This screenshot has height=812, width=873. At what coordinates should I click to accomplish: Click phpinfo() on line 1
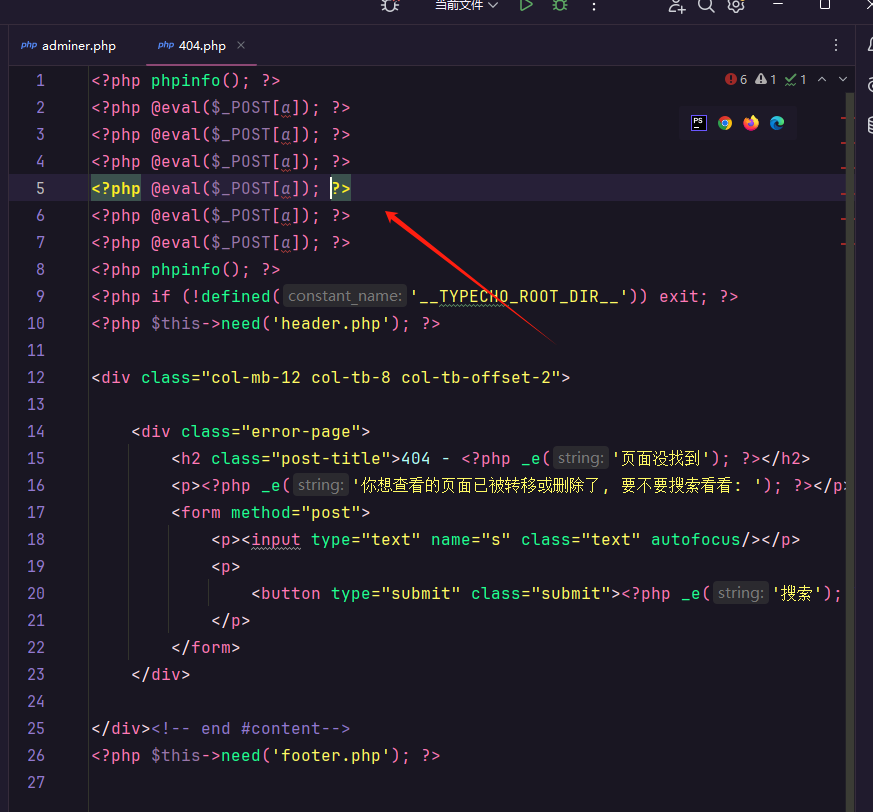click(195, 81)
